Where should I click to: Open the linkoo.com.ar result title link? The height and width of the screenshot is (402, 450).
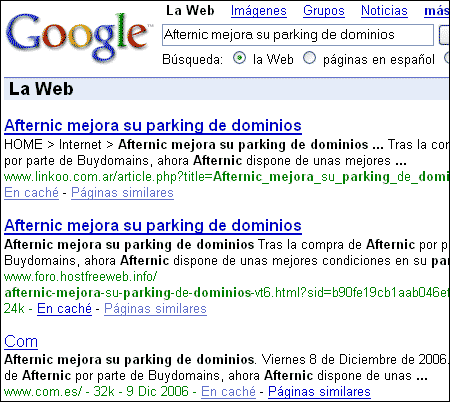(x=153, y=126)
